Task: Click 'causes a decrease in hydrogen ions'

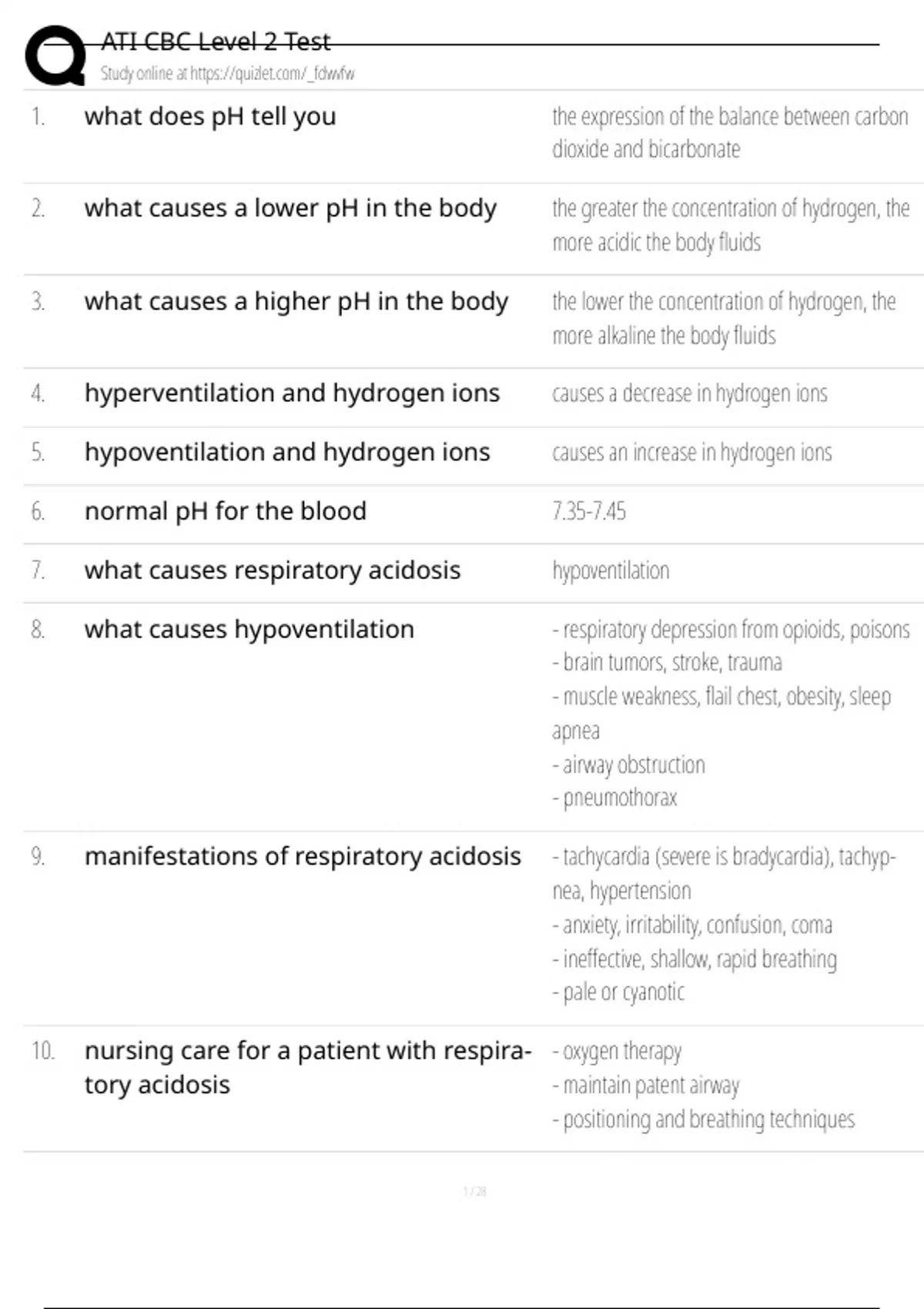Action: coord(690,393)
